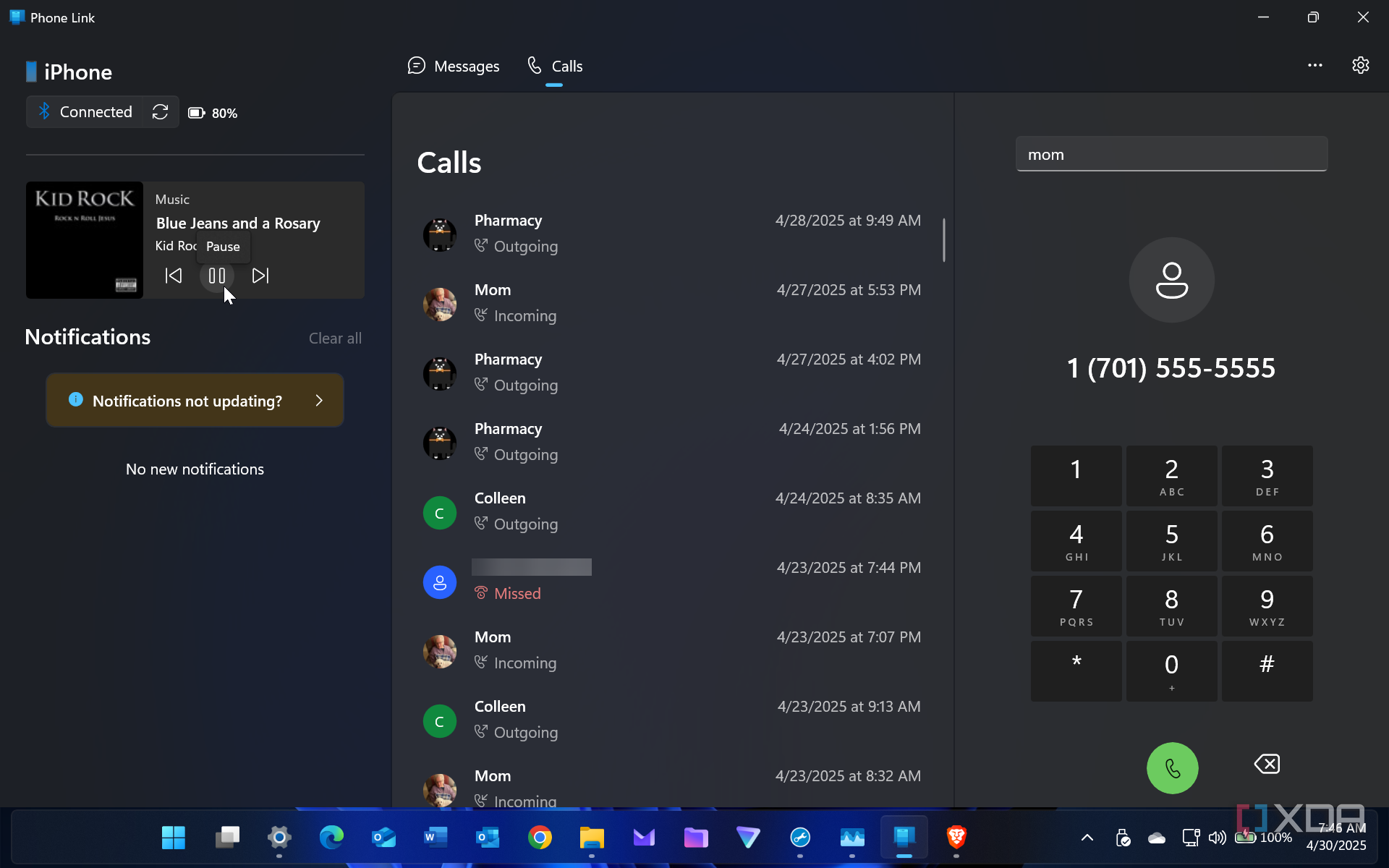Go to the previous music track

174,276
